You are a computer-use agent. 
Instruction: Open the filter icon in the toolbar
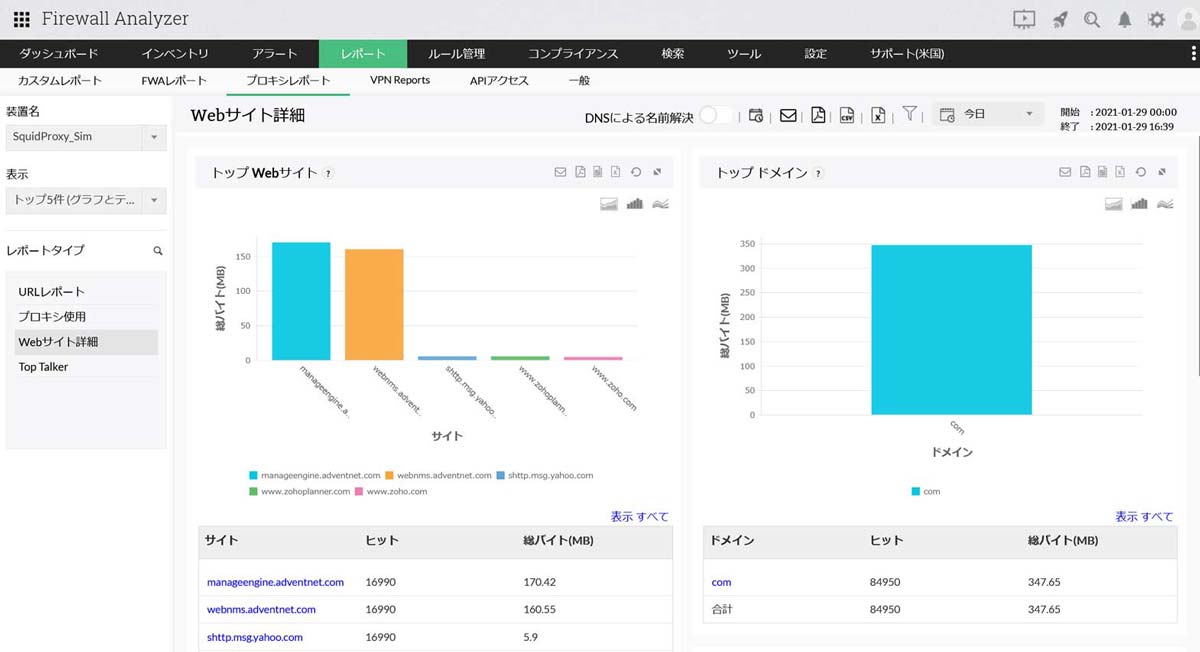point(908,115)
